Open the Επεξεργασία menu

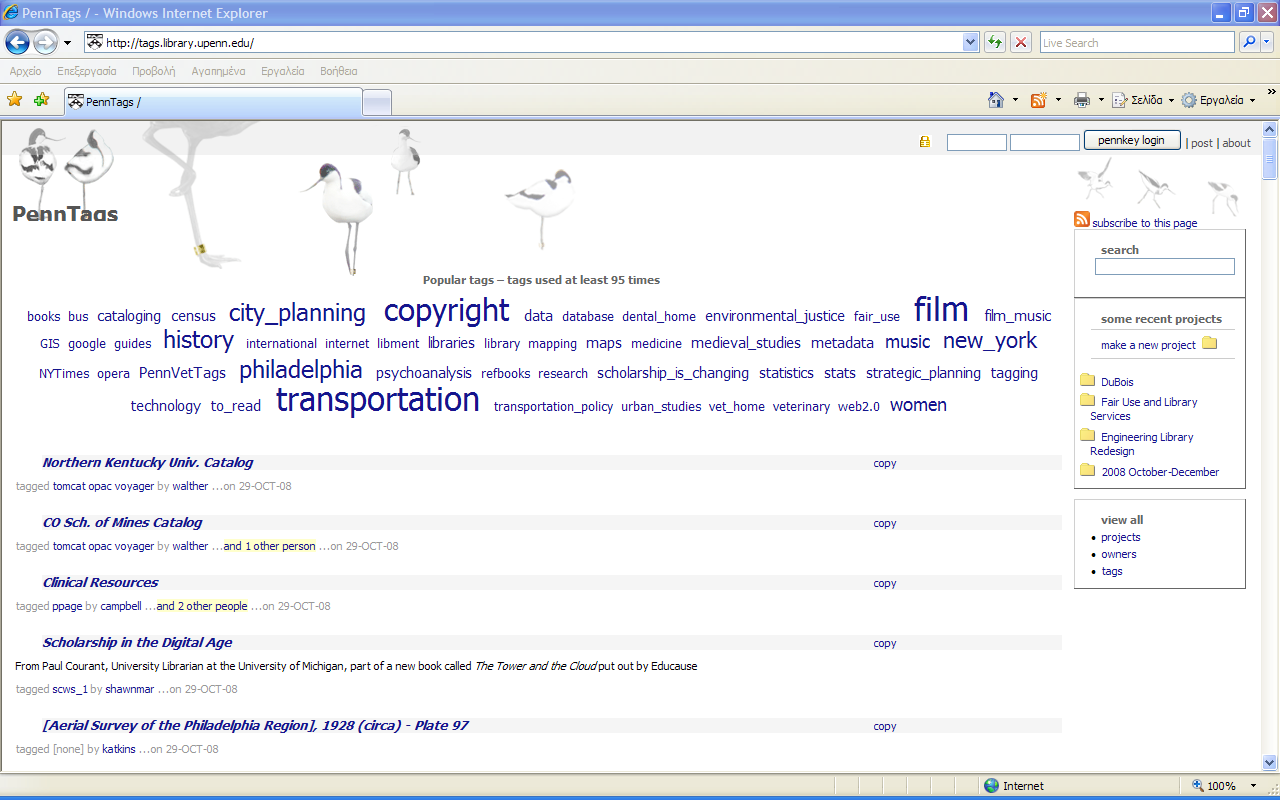87,71
